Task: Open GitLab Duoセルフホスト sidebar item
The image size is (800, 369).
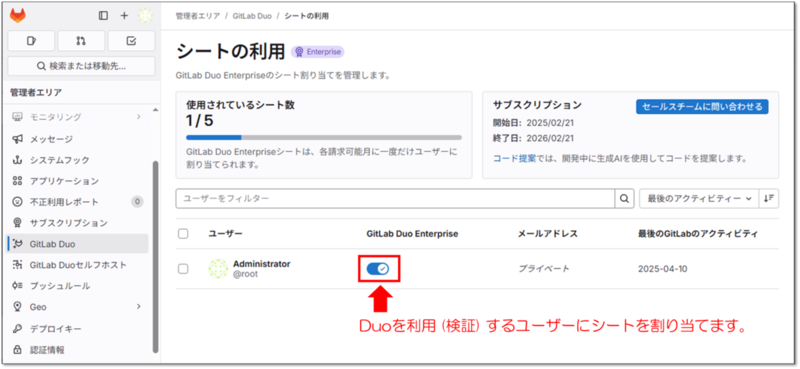Action: (78, 265)
